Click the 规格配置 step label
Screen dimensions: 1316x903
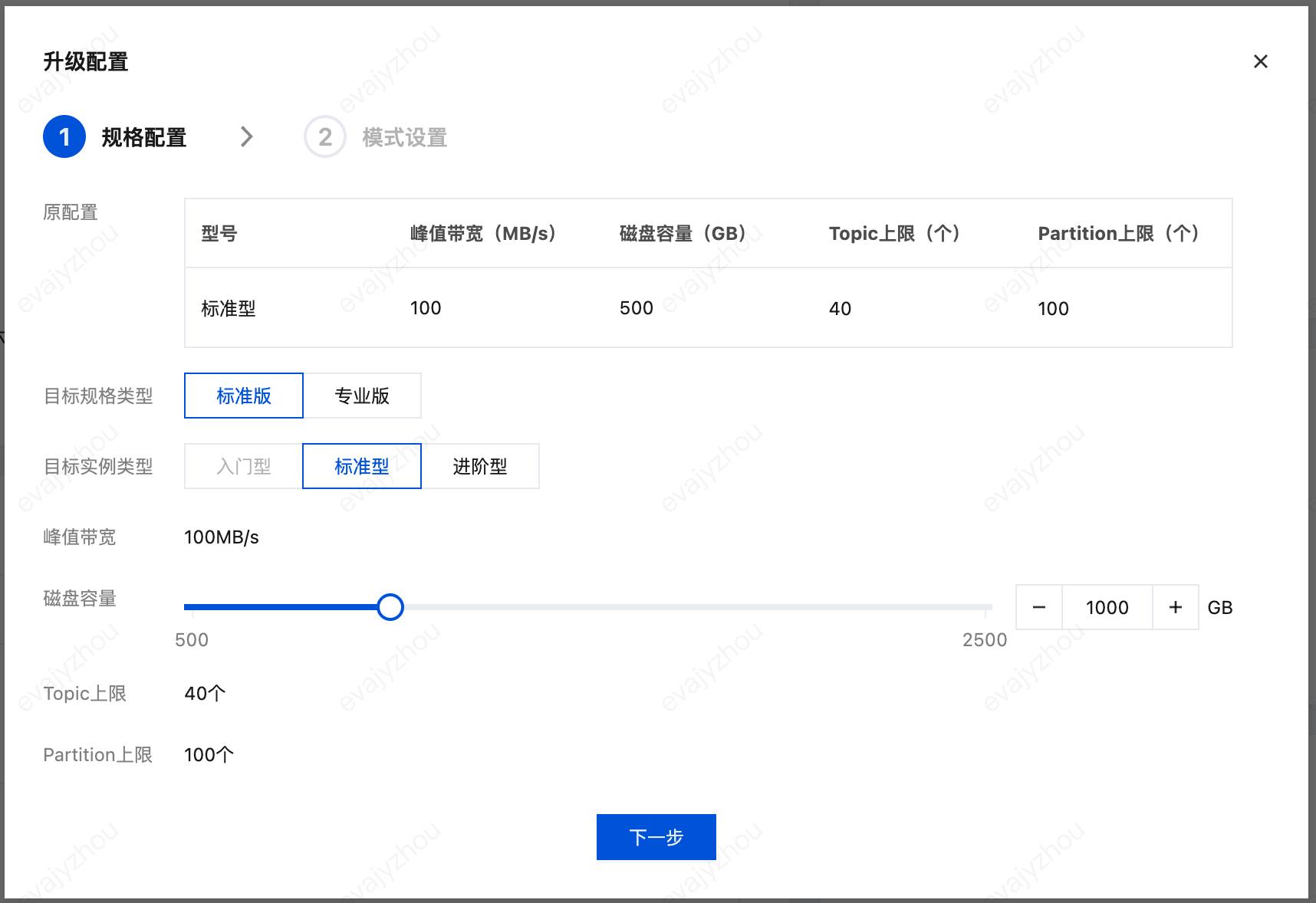point(144,136)
